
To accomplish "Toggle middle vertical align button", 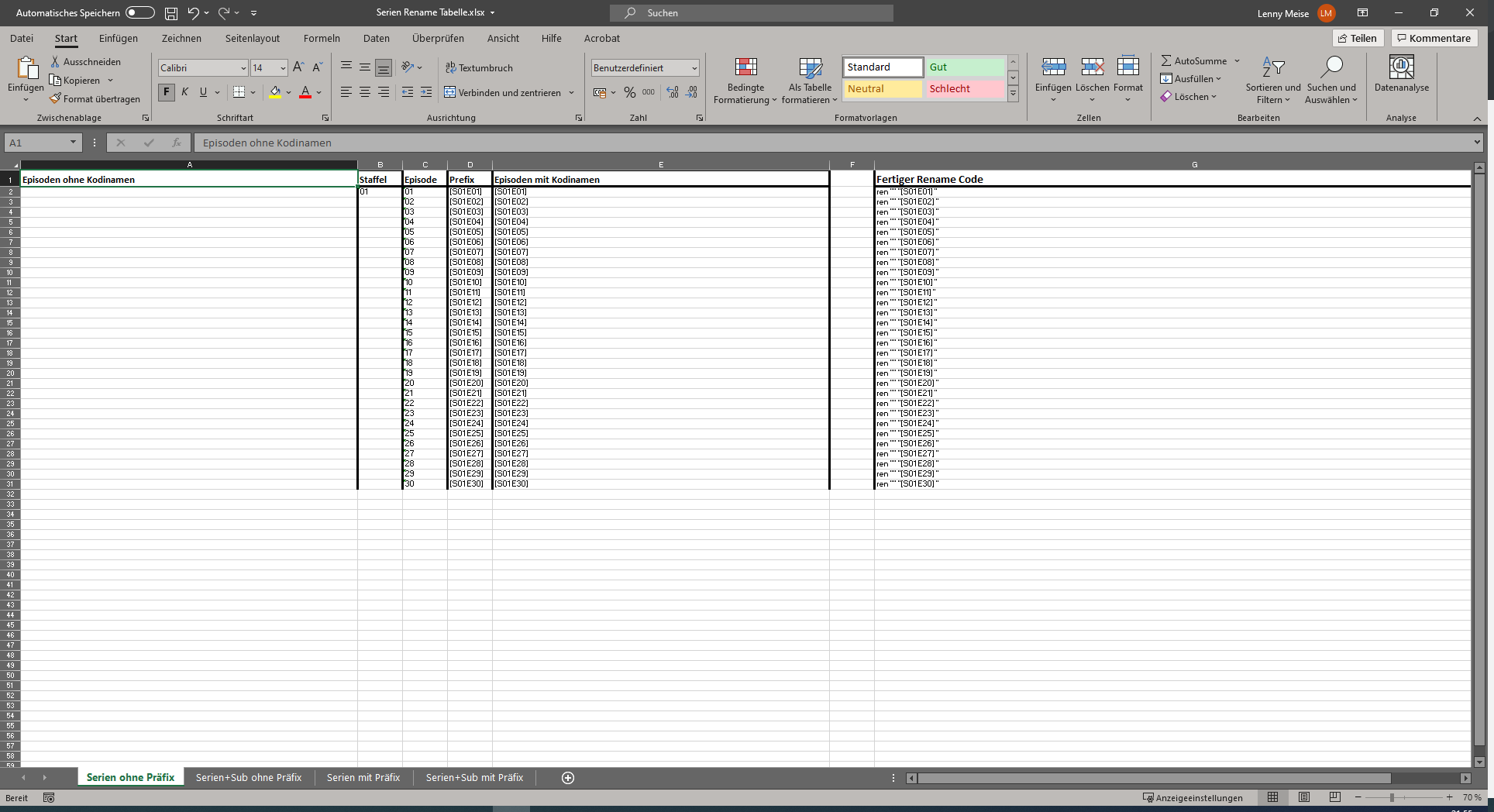I will coord(365,67).
